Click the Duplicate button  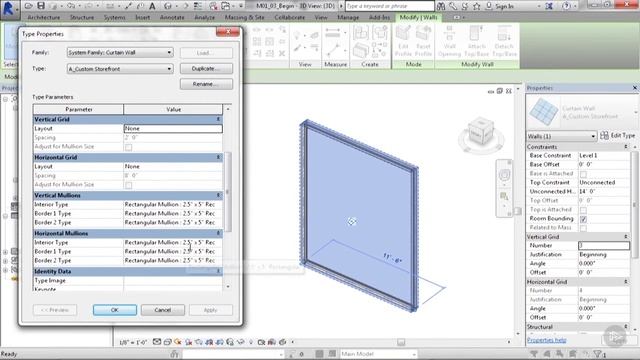coord(206,69)
